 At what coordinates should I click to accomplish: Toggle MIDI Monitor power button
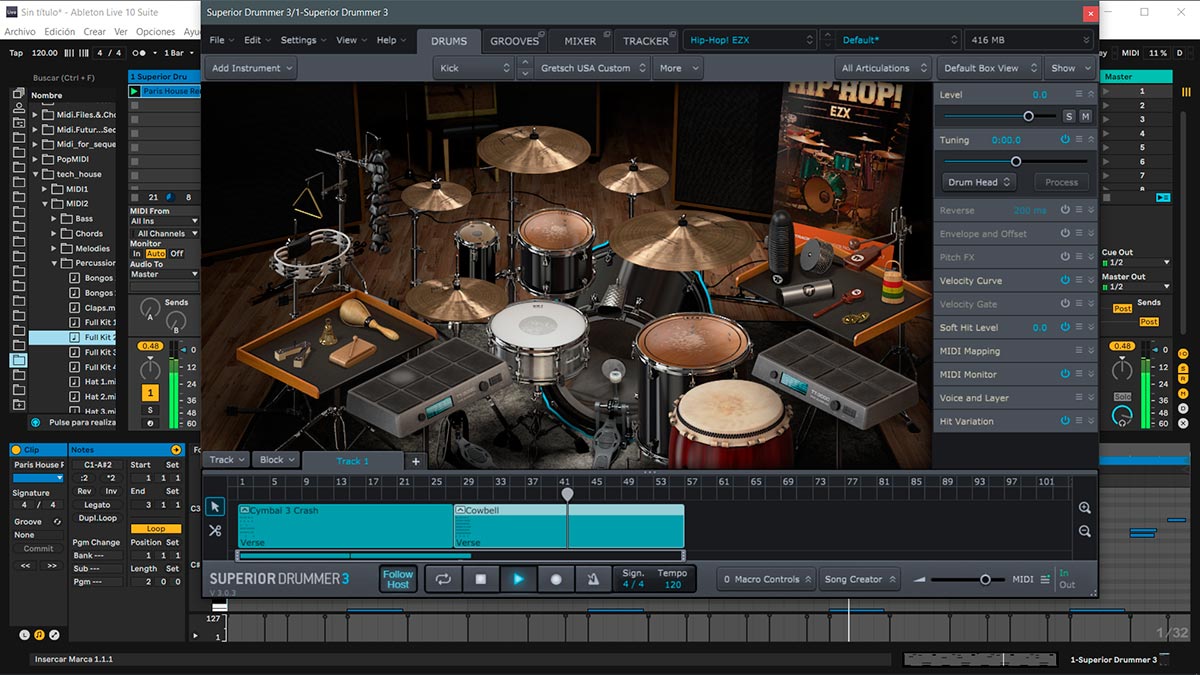[x=1065, y=374]
